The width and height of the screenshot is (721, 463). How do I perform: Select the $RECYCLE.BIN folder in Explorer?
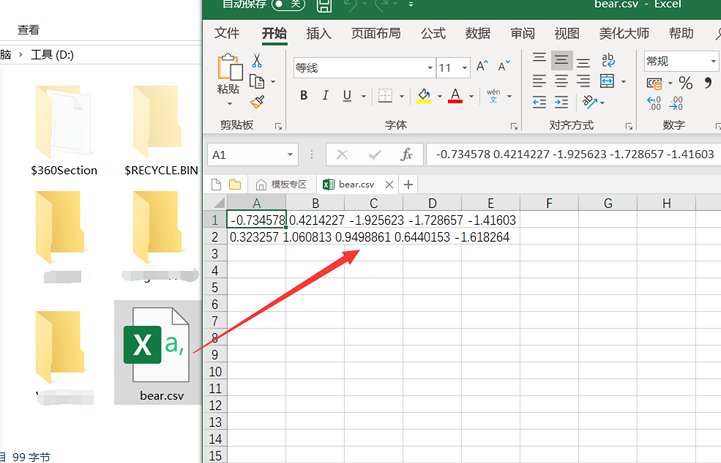coord(161,131)
